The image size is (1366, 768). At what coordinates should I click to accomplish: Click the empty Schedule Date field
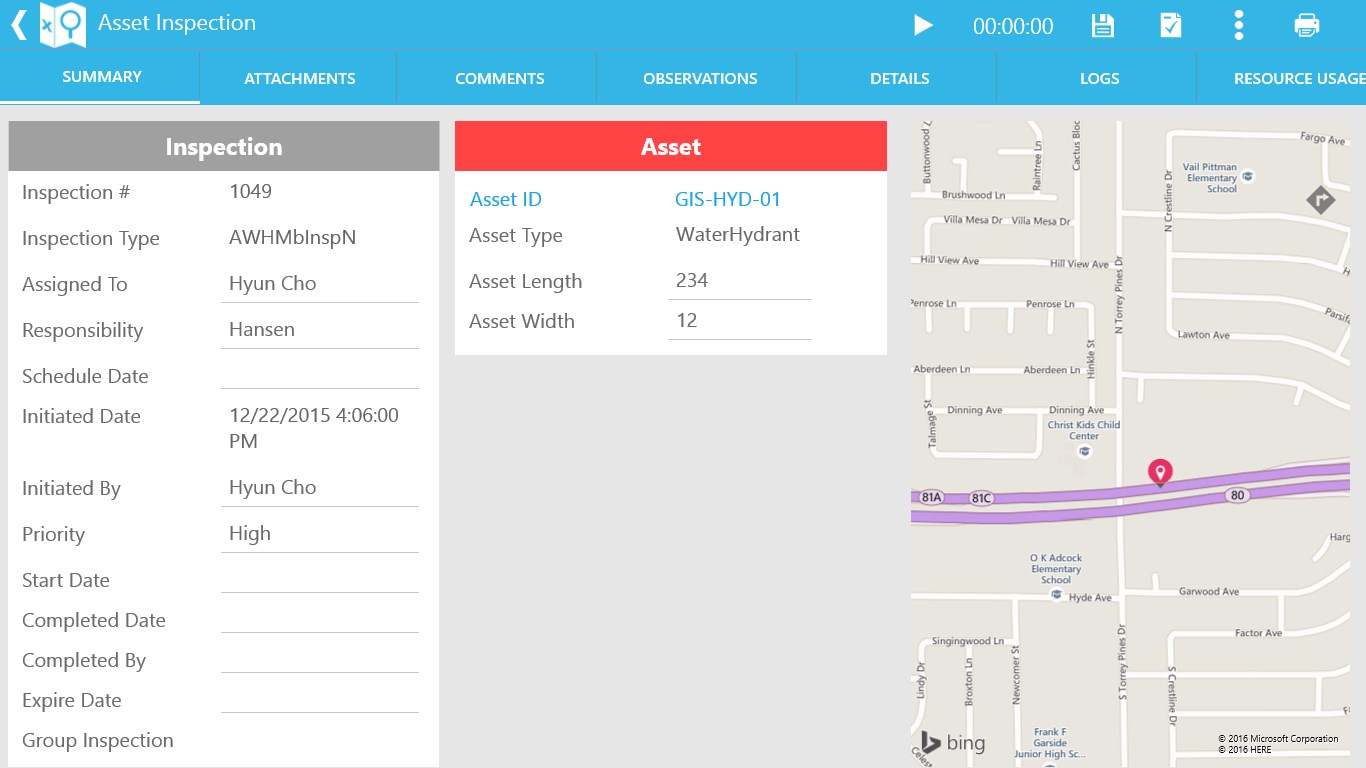pyautogui.click(x=320, y=378)
